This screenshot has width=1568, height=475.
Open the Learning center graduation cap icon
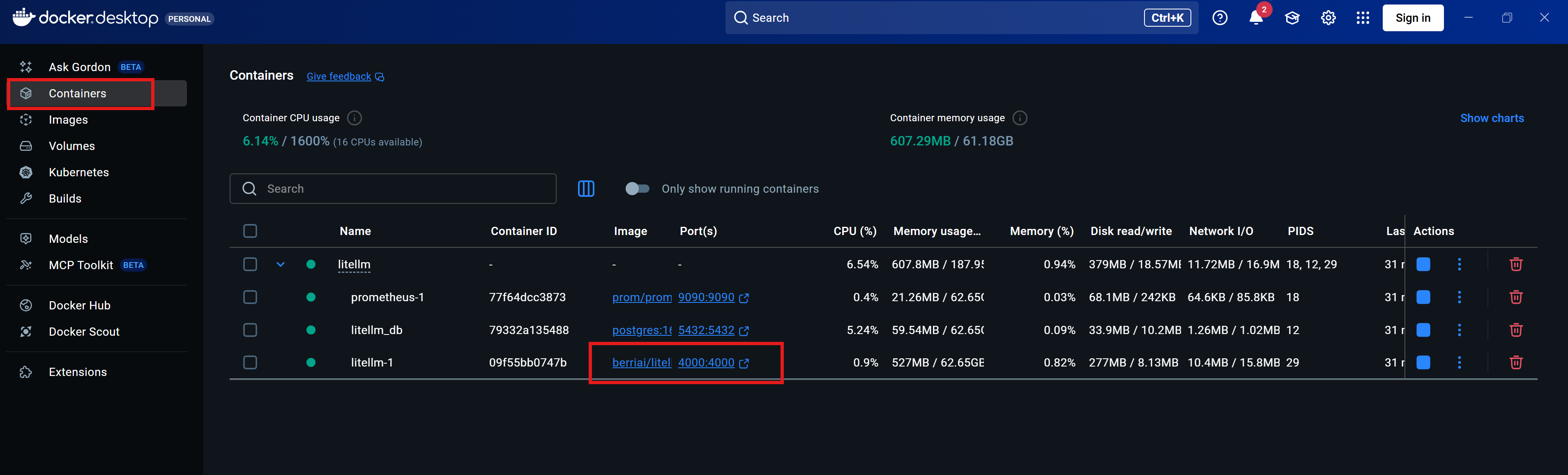(1292, 18)
